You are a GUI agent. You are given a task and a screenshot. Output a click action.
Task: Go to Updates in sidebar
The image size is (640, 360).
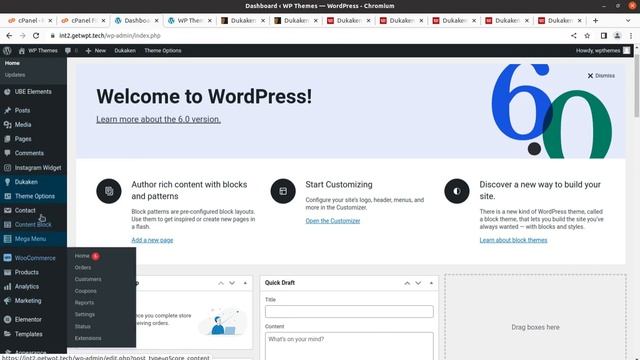pos(15,75)
